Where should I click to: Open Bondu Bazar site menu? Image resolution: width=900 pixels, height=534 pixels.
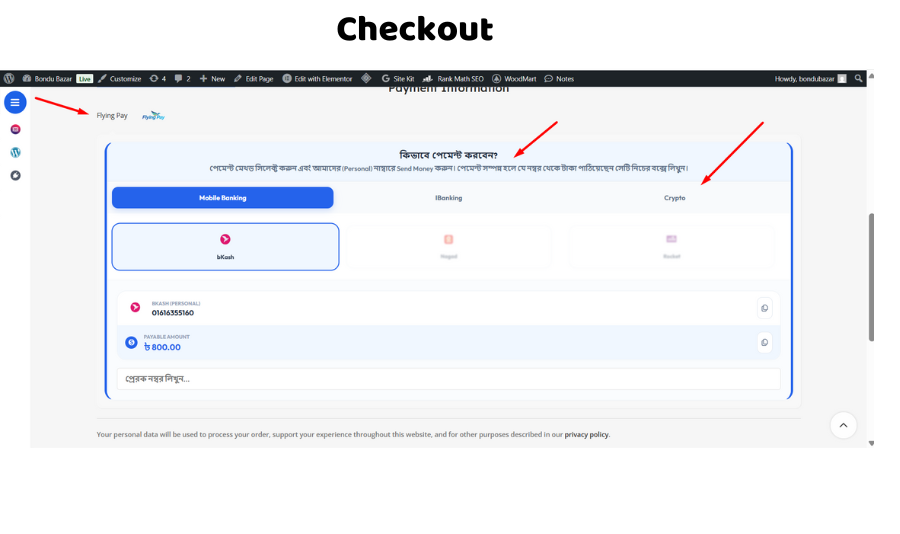[47, 79]
